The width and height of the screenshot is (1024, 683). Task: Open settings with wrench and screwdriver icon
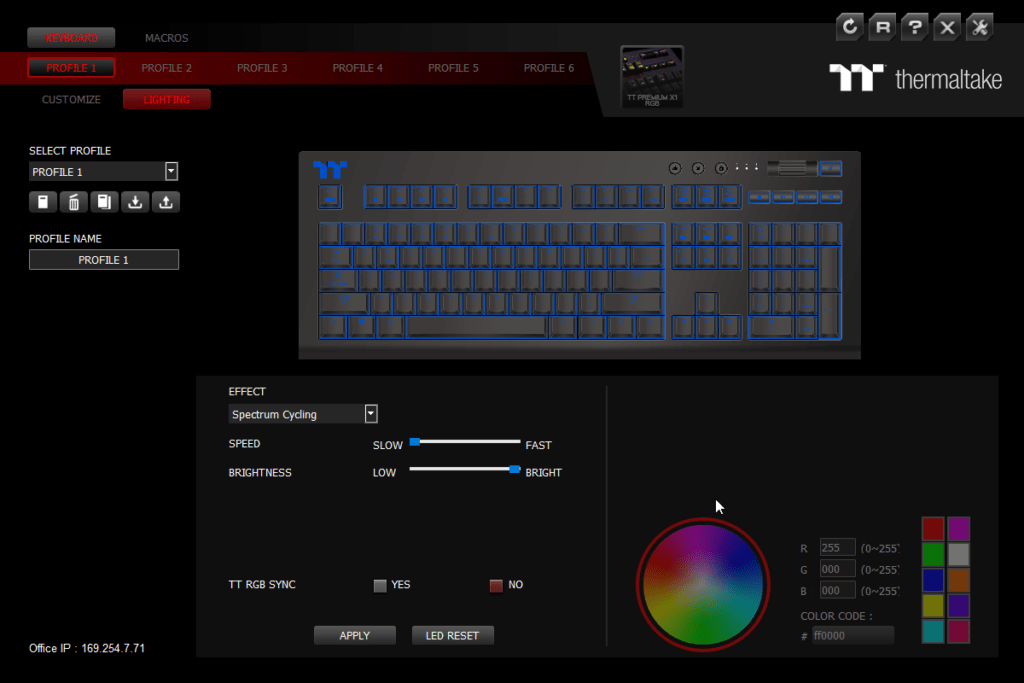pyautogui.click(x=979, y=27)
